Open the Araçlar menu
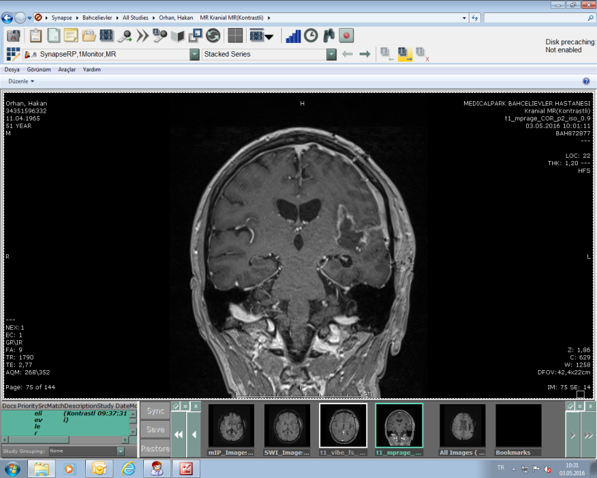Image resolution: width=597 pixels, height=478 pixels. click(x=67, y=70)
